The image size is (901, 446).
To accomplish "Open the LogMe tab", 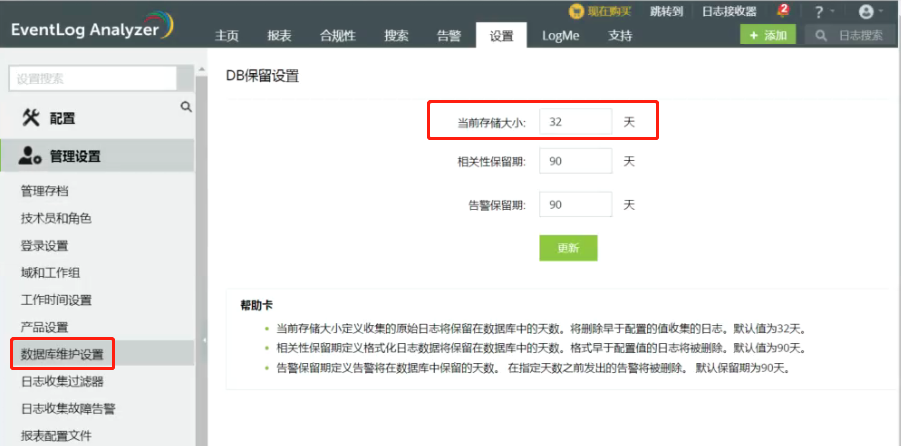I will coord(561,36).
